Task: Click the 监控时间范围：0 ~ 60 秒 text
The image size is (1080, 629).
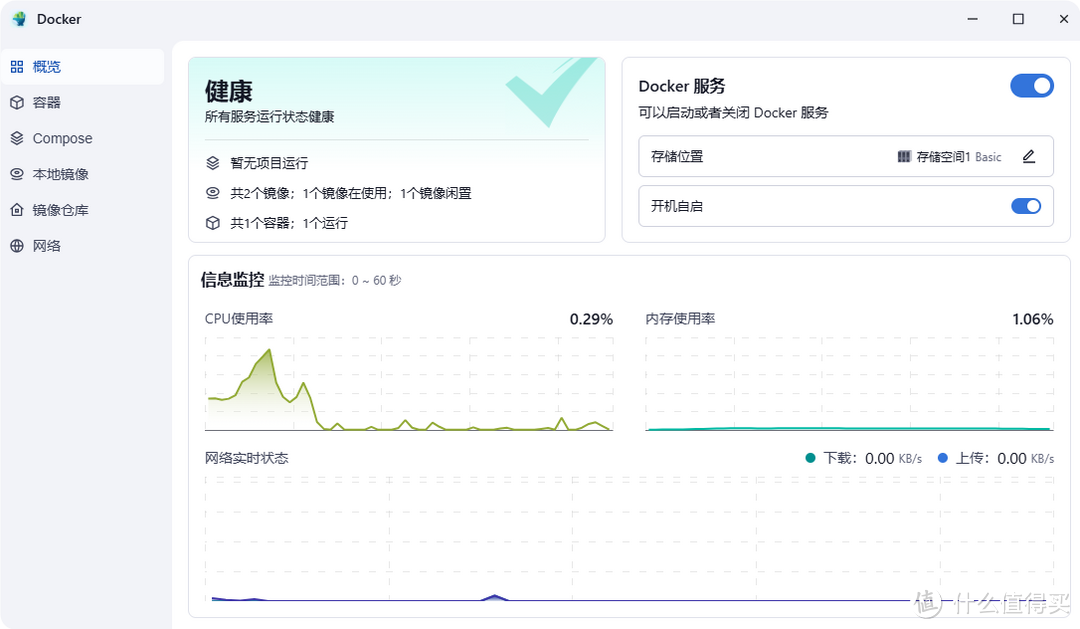Action: click(x=335, y=280)
